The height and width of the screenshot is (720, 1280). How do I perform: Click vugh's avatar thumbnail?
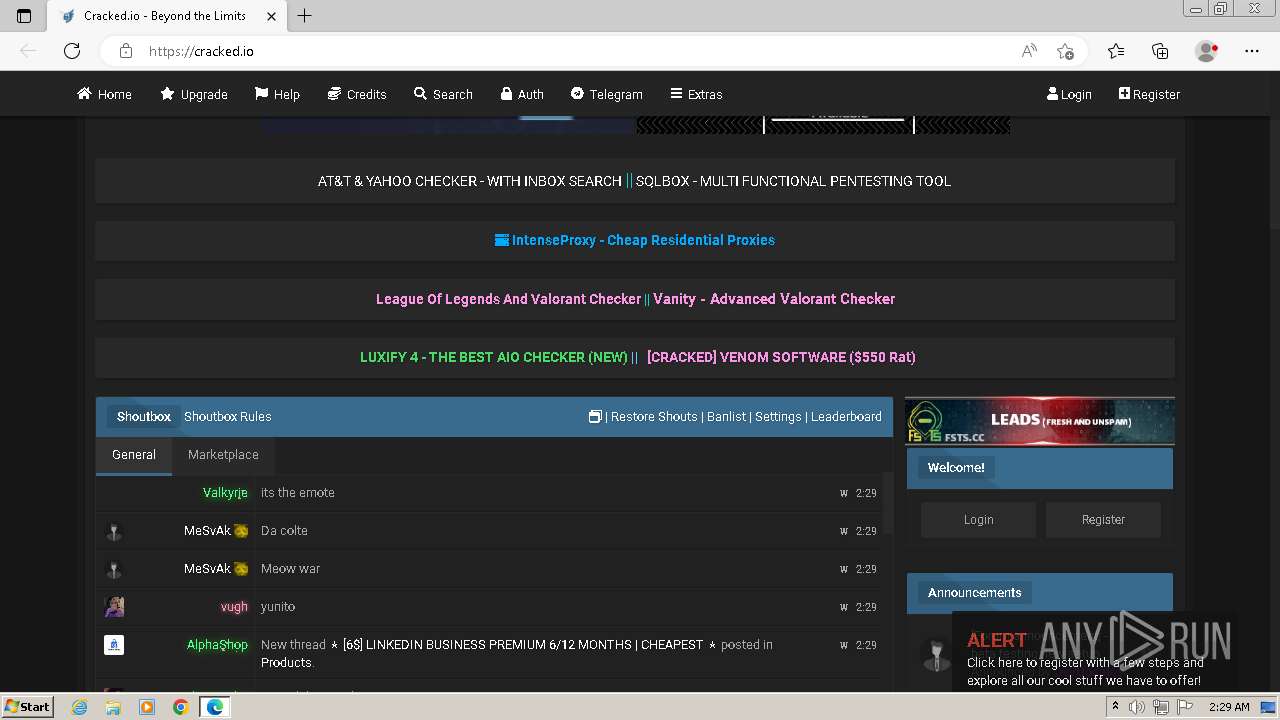click(x=114, y=607)
